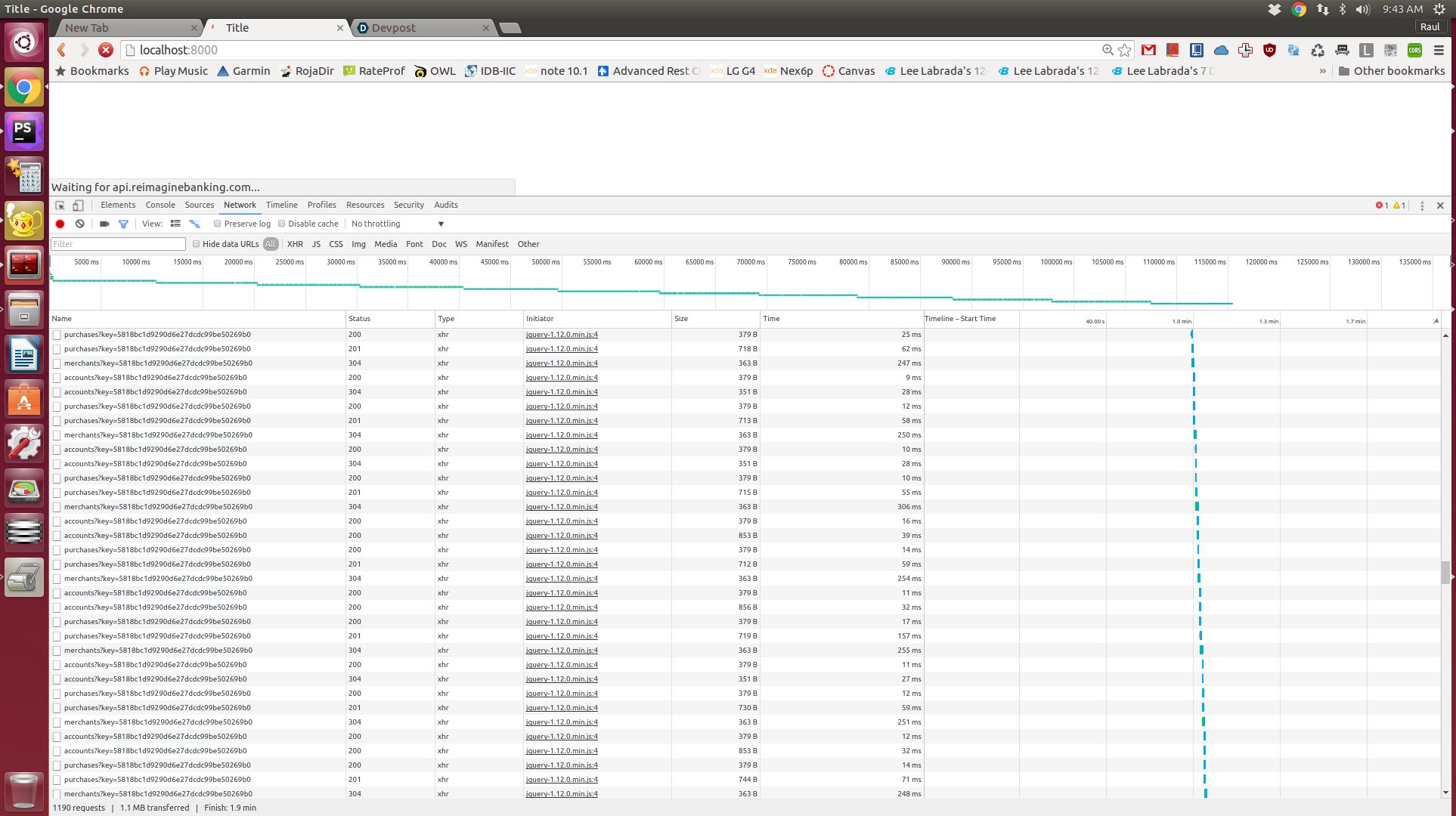1456x816 pixels.
Task: Click the capture screenshots camera icon
Action: pos(104,224)
